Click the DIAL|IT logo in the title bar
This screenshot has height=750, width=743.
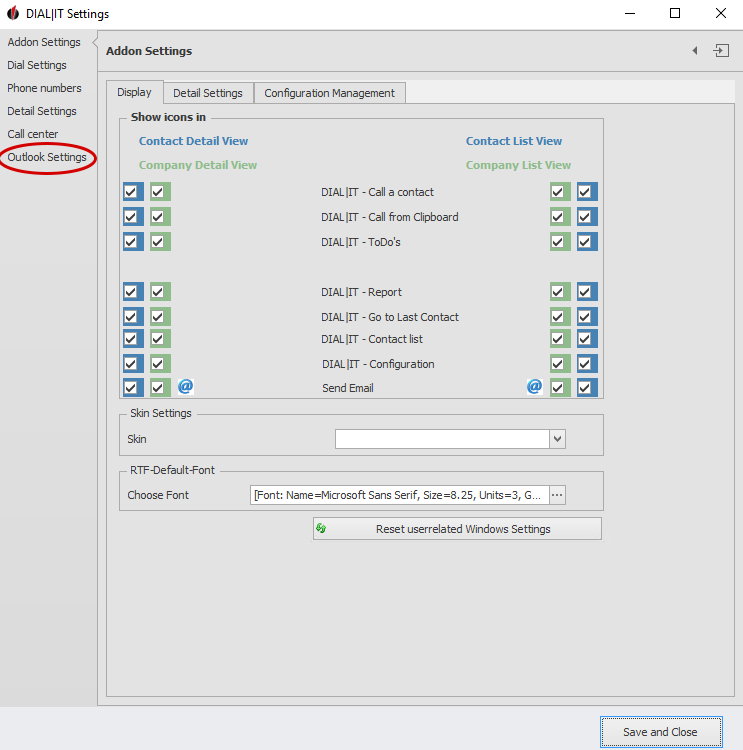click(x=13, y=14)
